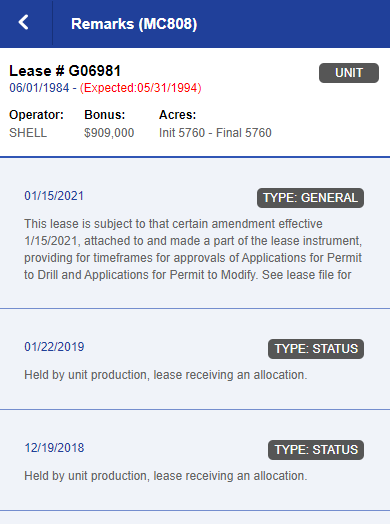Screen dimensions: 390x524
Task: Click the lease start date 06/01/1984
Action: click(39, 88)
